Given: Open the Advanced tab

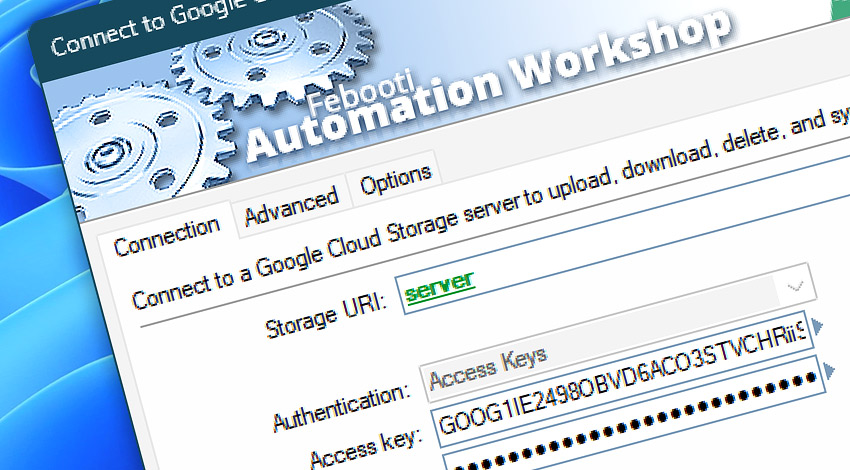Looking at the screenshot, I should coord(292,207).
